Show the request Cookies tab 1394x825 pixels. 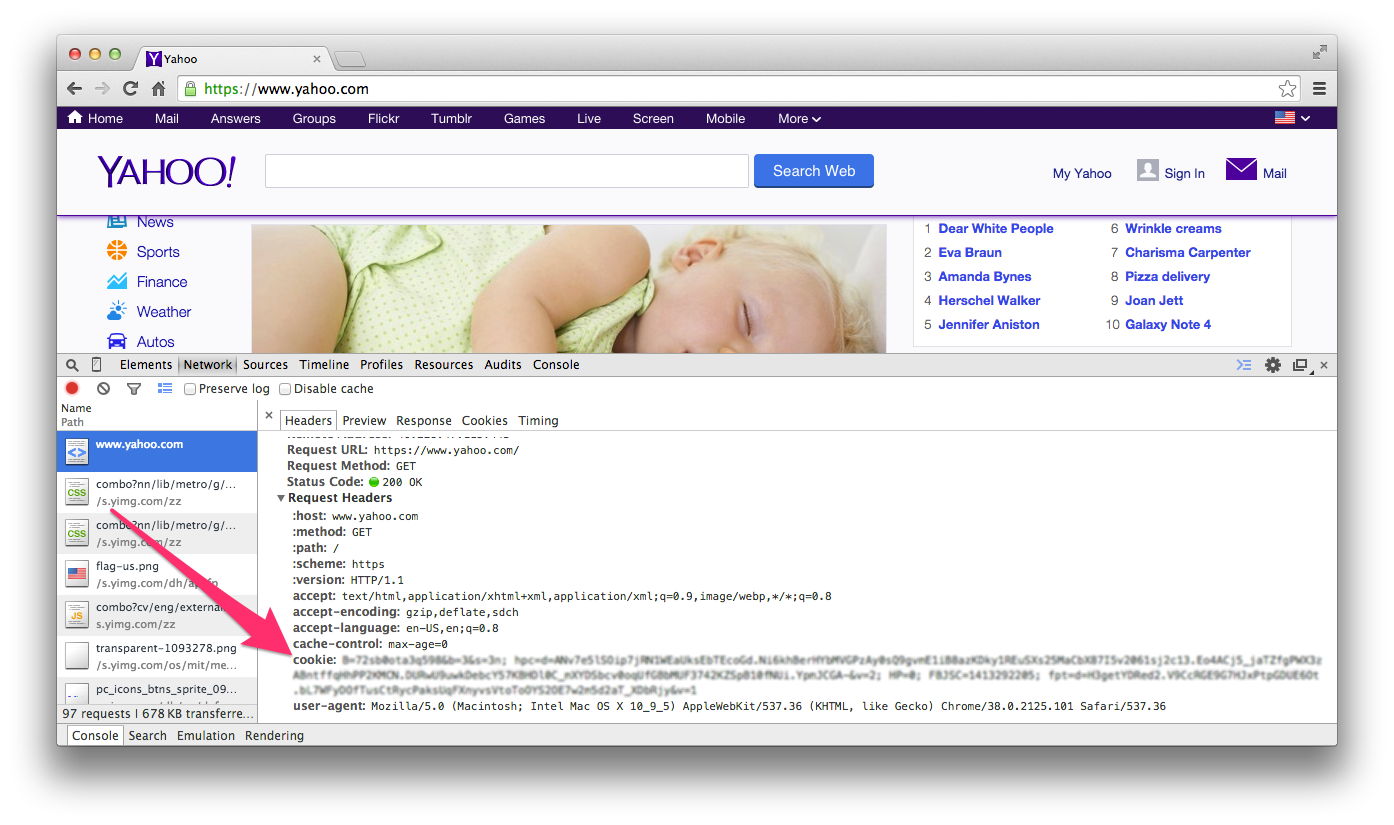(485, 421)
